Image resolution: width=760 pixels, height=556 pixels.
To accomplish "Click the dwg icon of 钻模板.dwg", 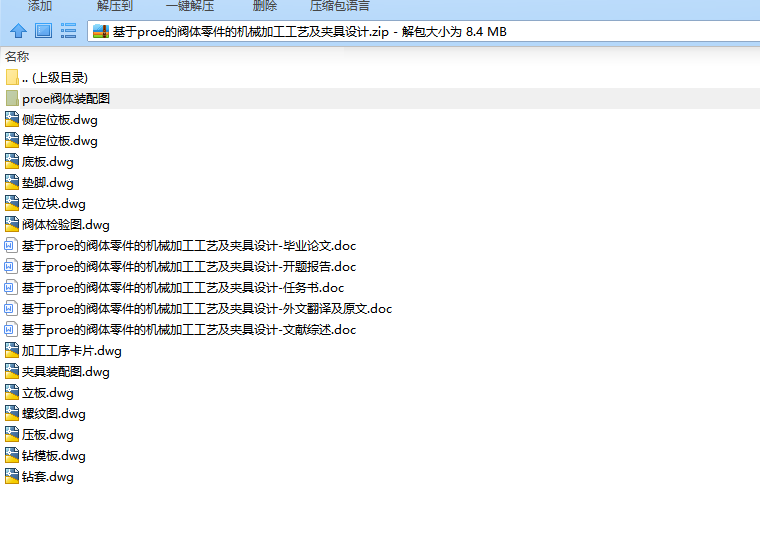I will (12, 455).
